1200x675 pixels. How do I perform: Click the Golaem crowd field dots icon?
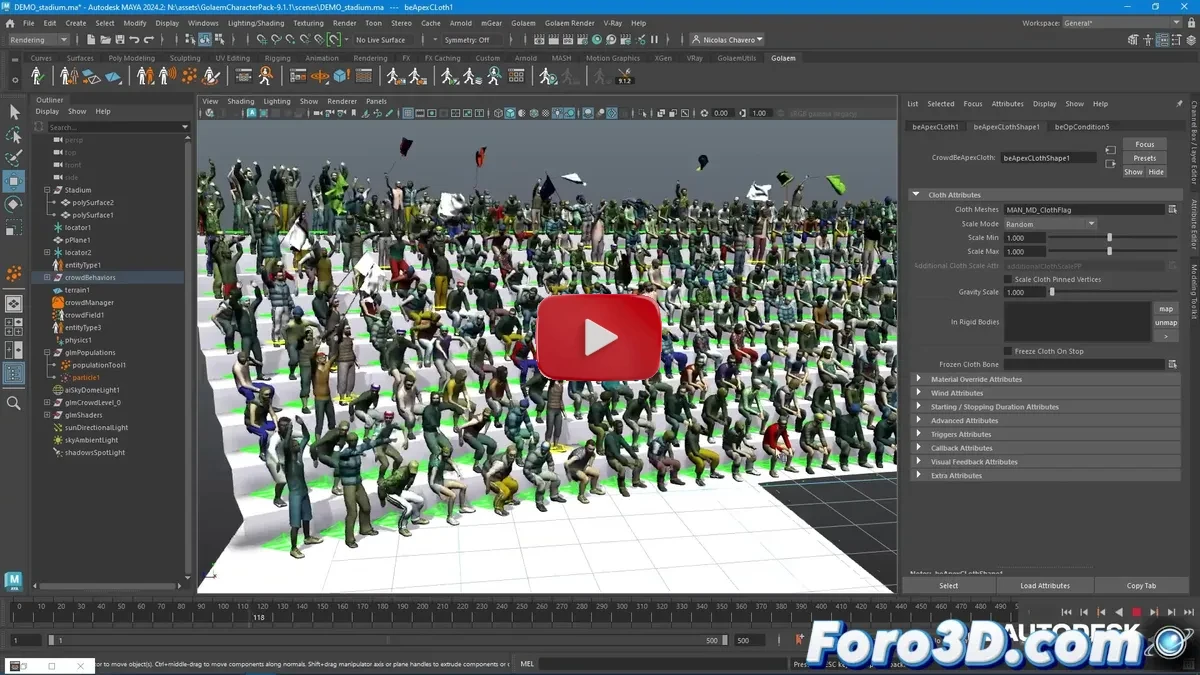click(x=189, y=76)
